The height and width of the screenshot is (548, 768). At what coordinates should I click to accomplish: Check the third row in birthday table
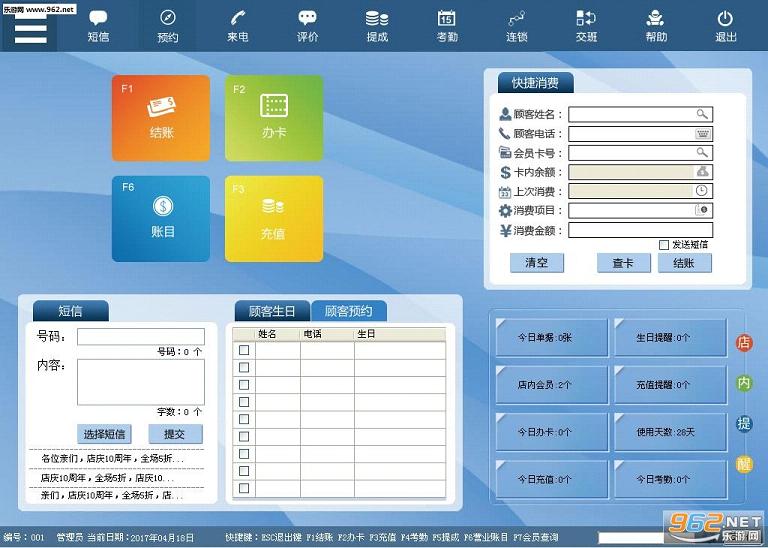tap(243, 384)
